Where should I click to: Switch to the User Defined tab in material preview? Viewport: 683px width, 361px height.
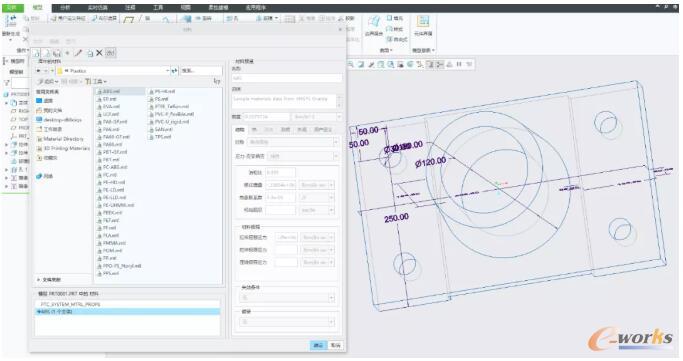coord(323,130)
